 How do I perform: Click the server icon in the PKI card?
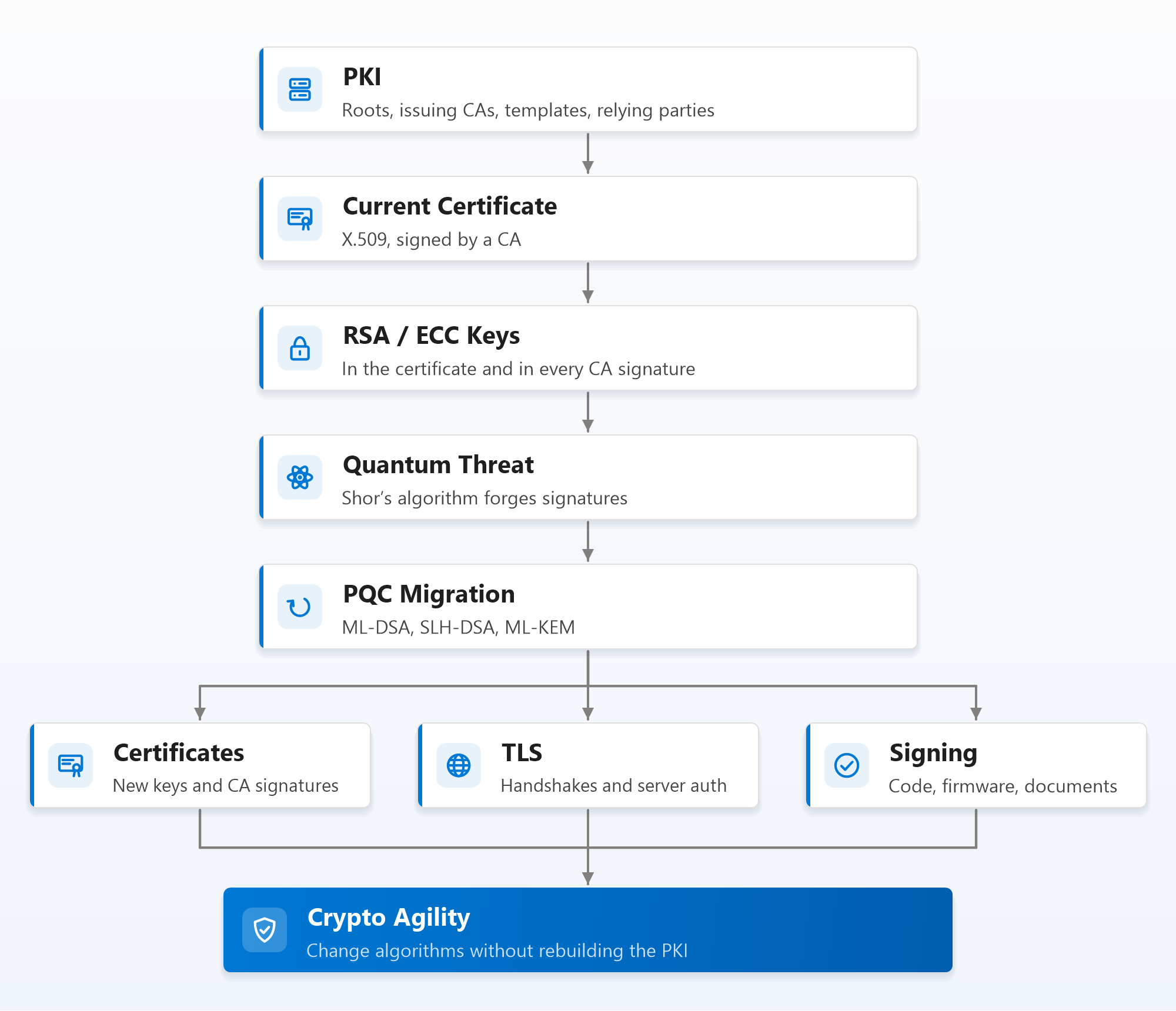(300, 89)
